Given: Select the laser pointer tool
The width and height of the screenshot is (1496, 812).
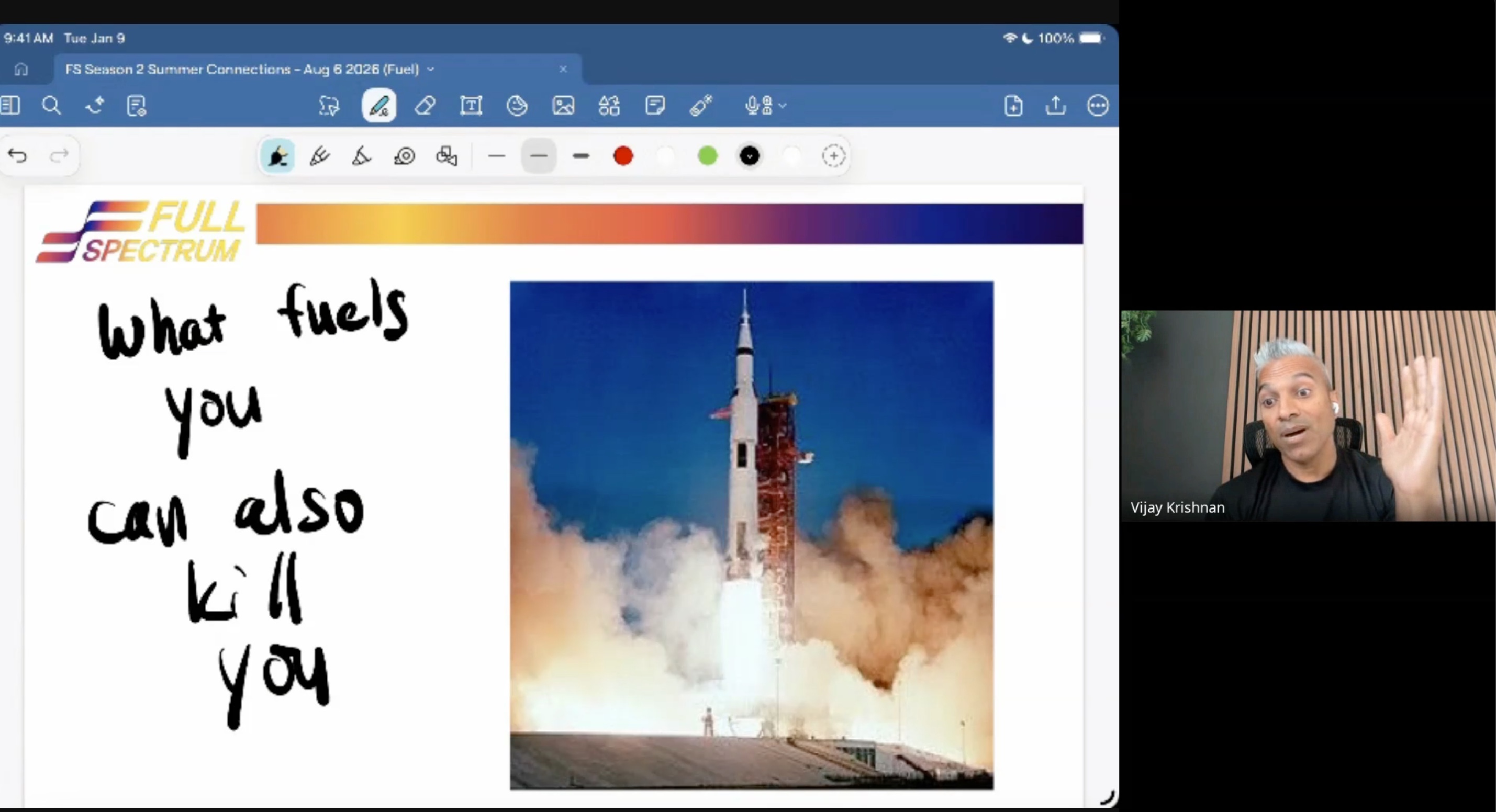Looking at the screenshot, I should (x=701, y=106).
